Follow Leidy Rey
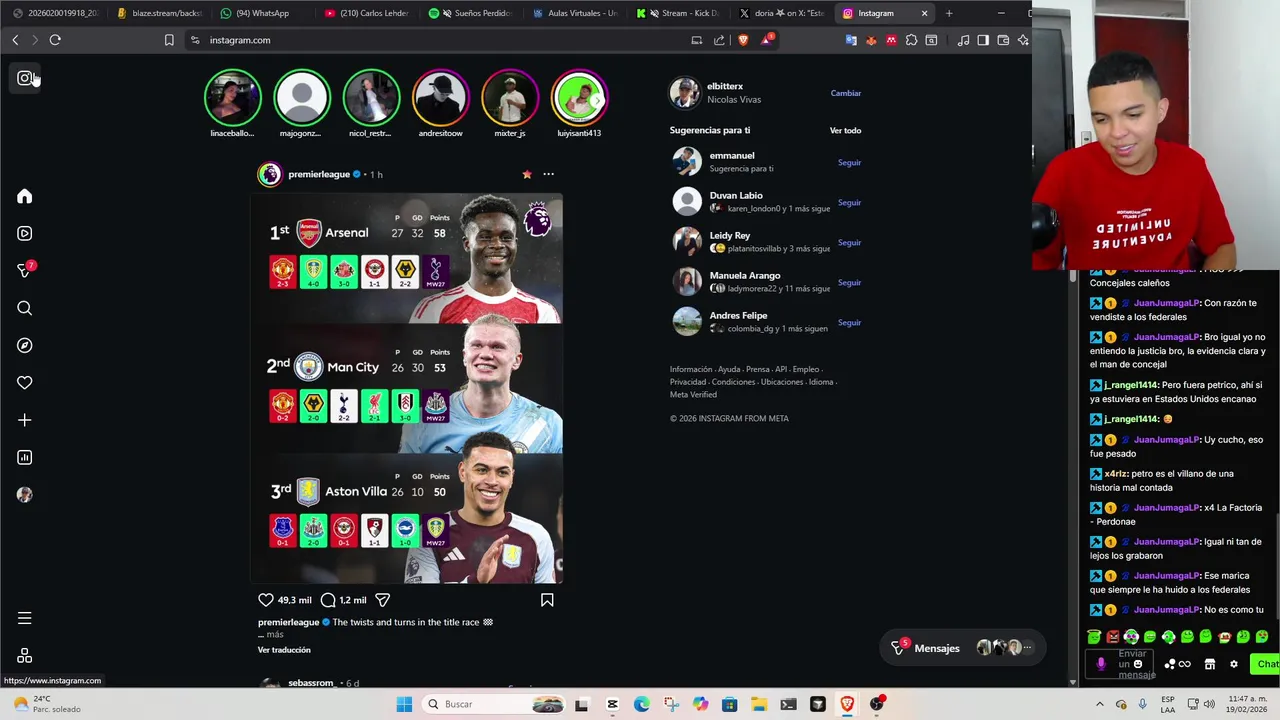1280x720 pixels. pyautogui.click(x=849, y=242)
